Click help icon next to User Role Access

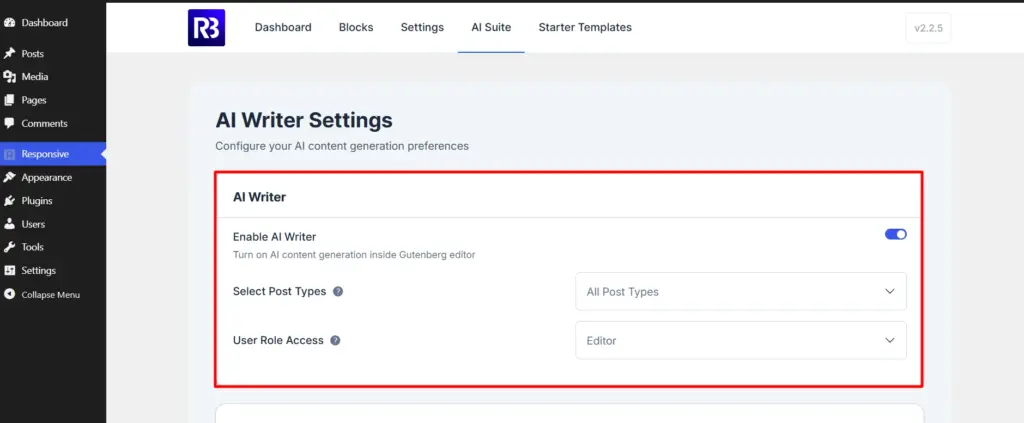(x=335, y=340)
